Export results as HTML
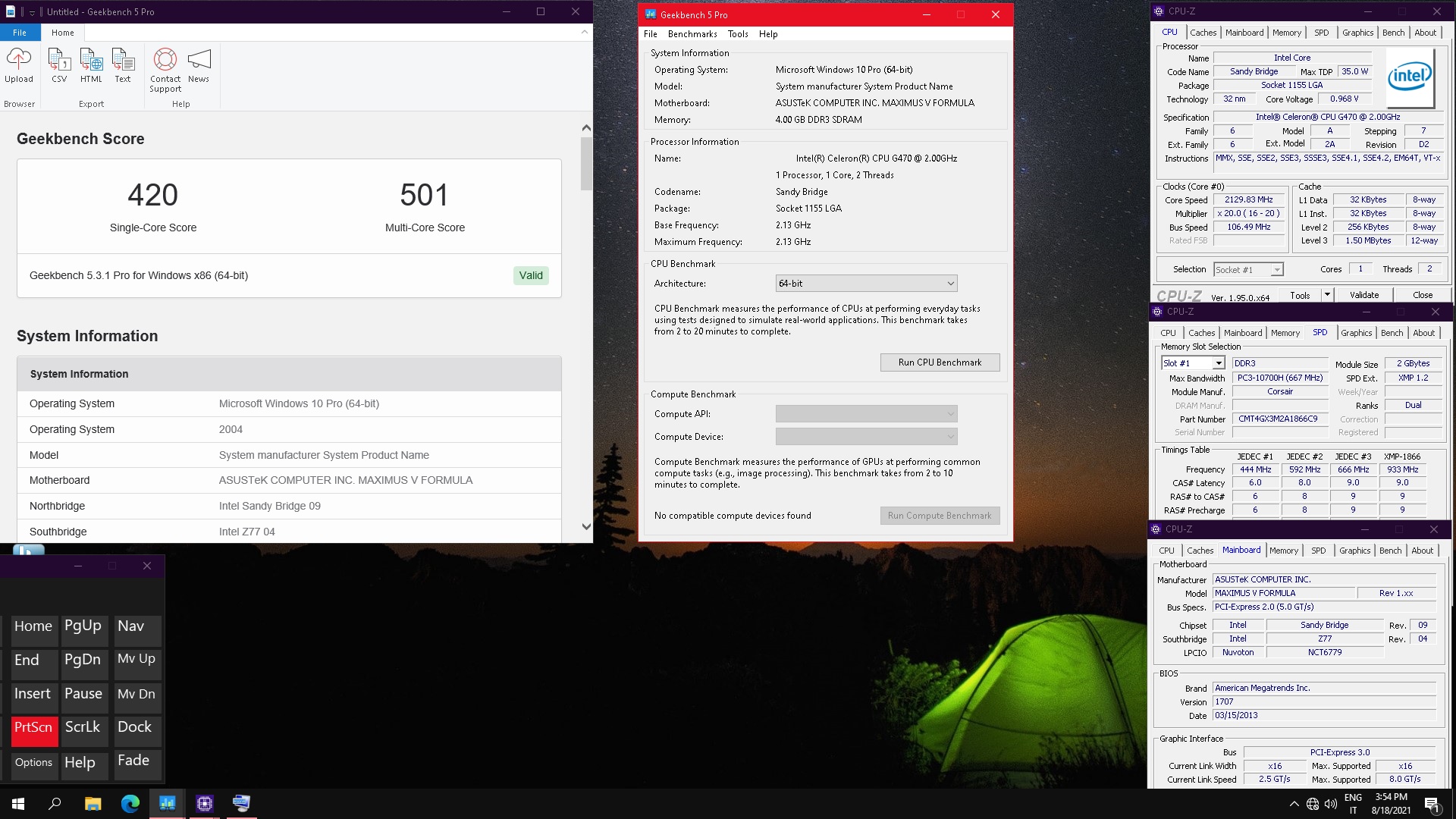The image size is (1456, 819). coord(91,65)
